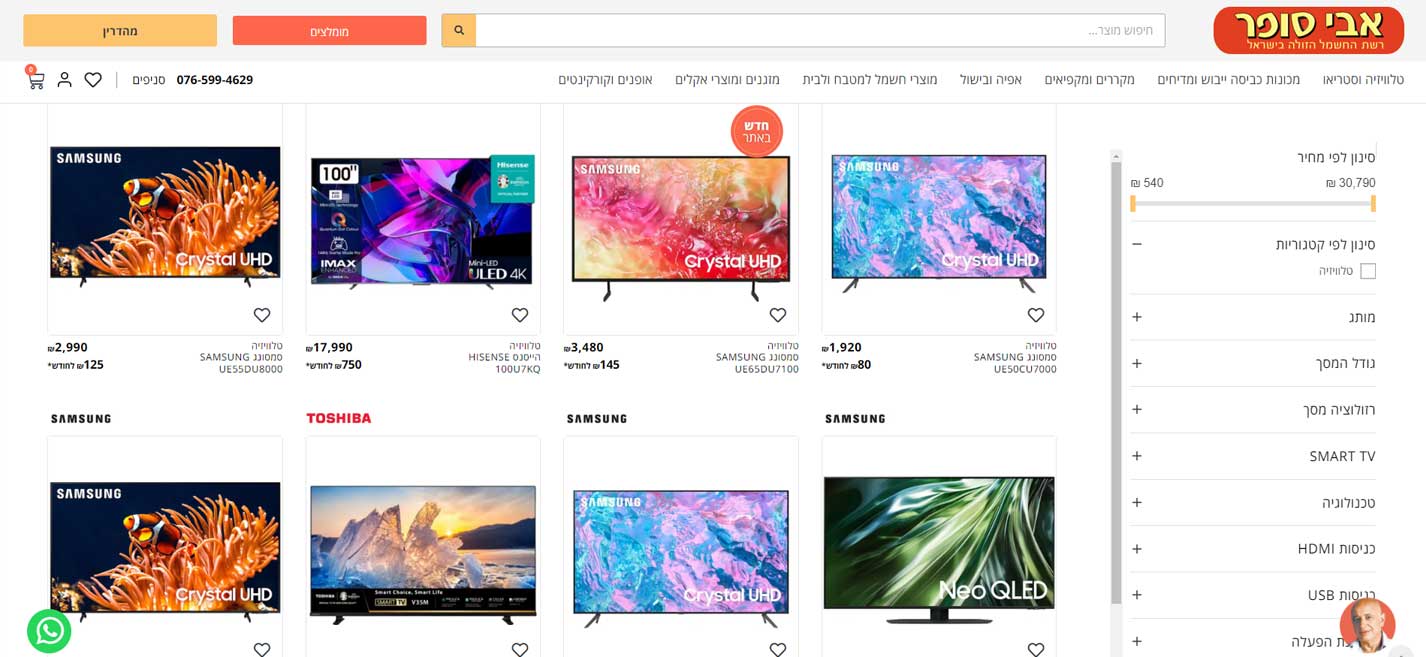
Task: Favorite the Hisense 100U7KQ television
Action: 520,315
